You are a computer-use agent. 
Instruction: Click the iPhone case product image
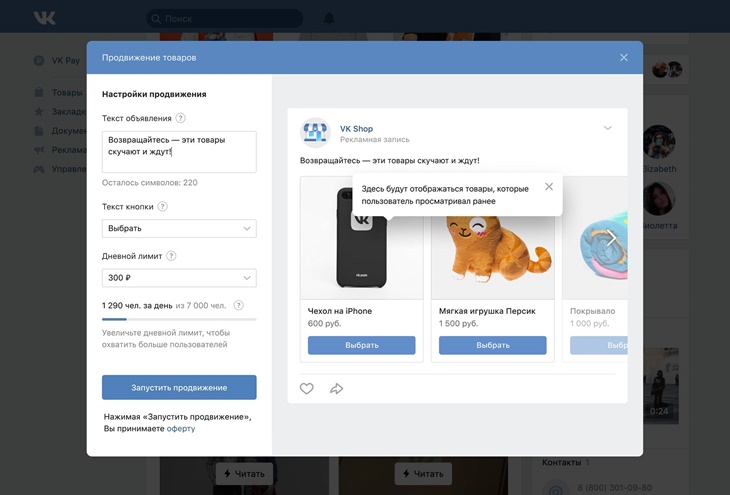pyautogui.click(x=362, y=237)
